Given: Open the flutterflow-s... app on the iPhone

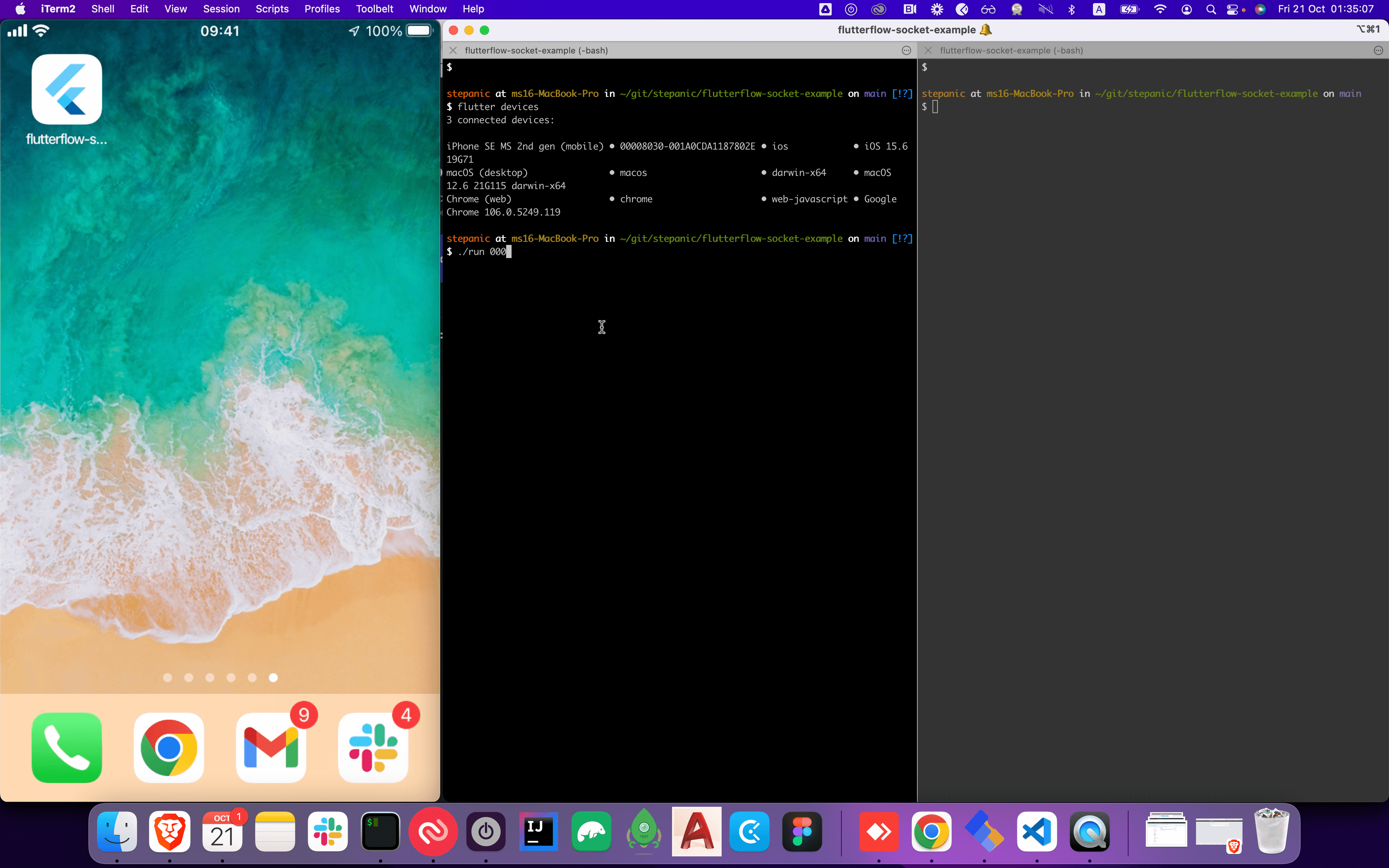Looking at the screenshot, I should tap(67, 90).
